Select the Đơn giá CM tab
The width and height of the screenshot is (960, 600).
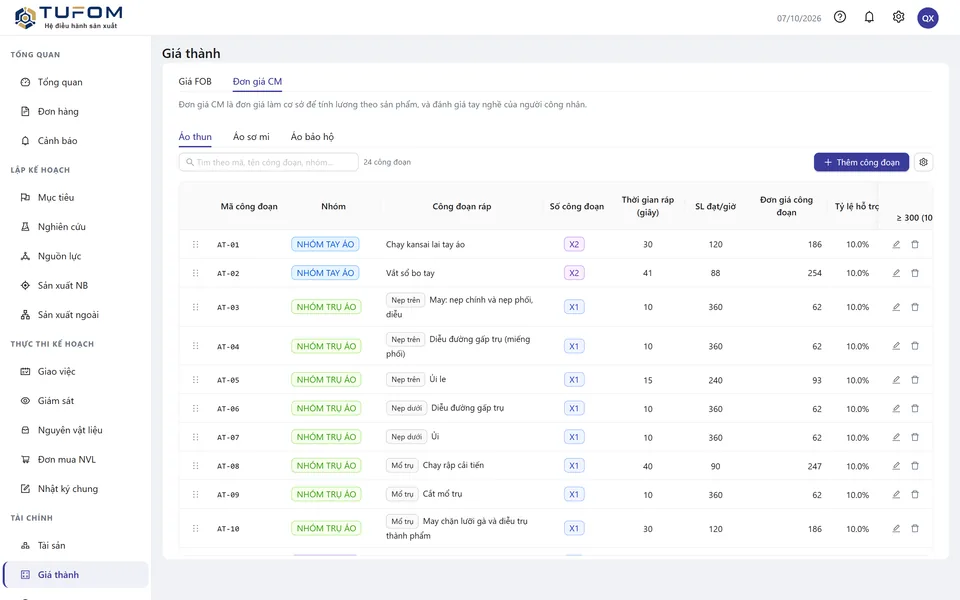point(257,81)
